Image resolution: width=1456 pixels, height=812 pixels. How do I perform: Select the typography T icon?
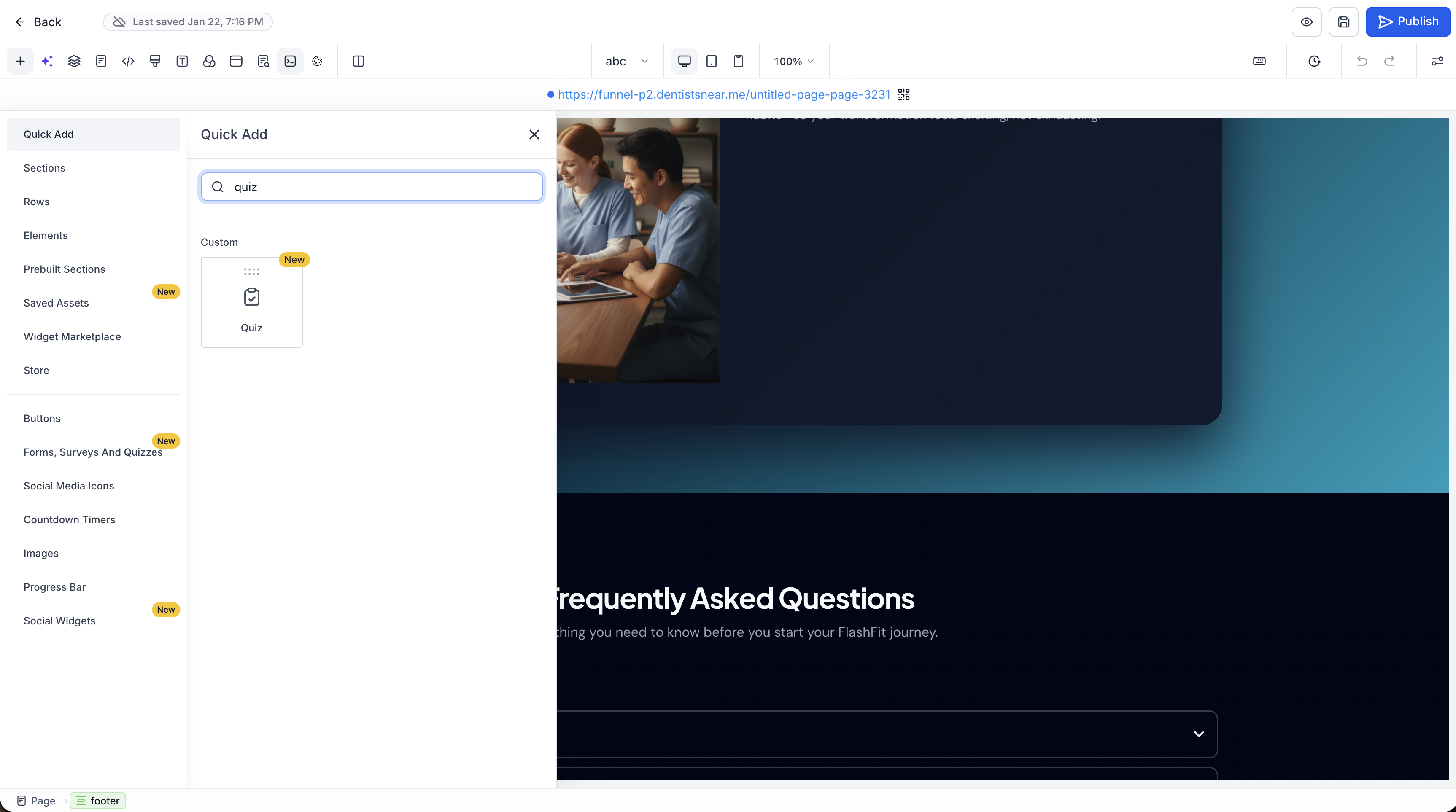pos(182,61)
